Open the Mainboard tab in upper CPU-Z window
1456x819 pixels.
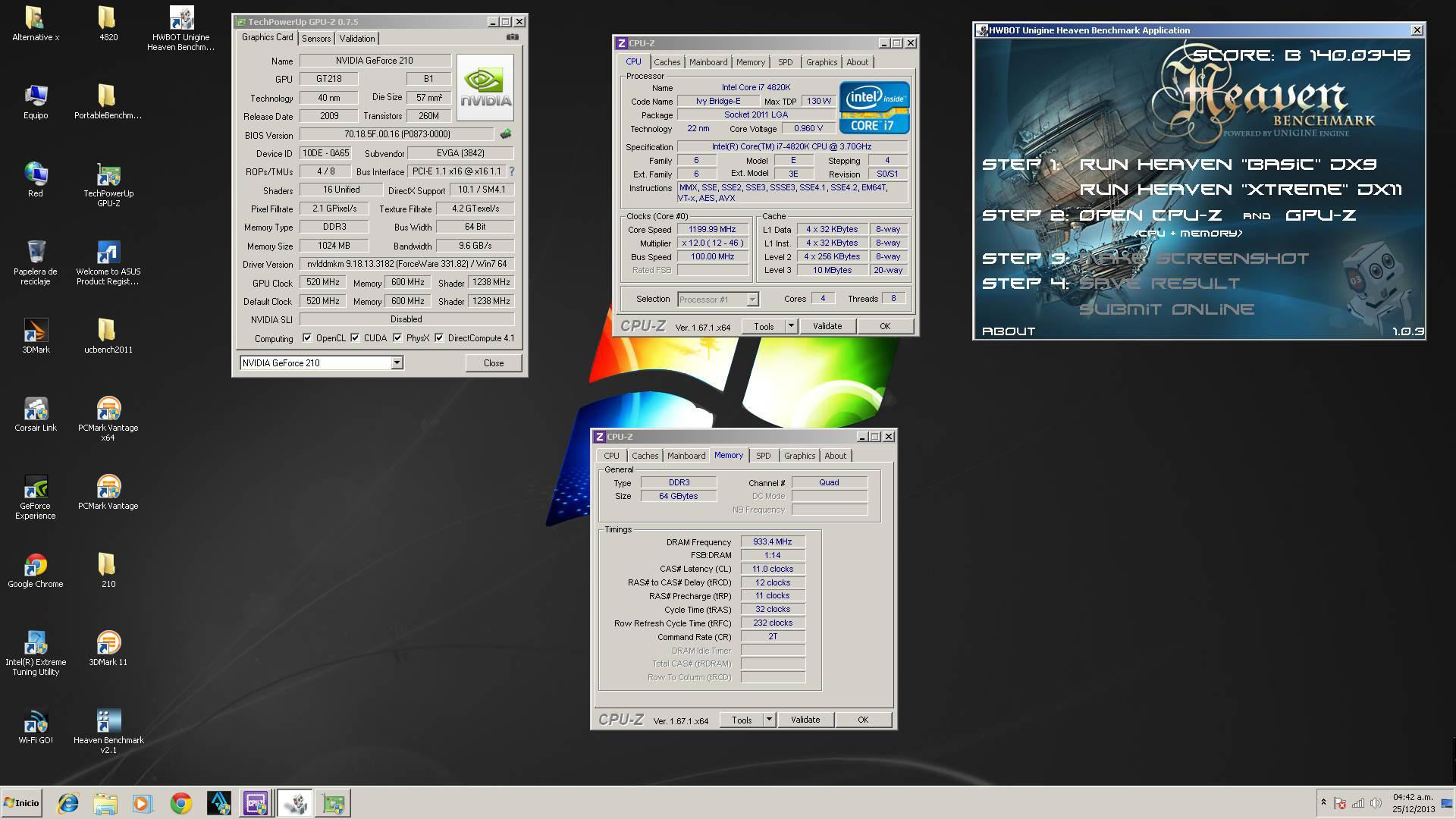pyautogui.click(x=708, y=62)
